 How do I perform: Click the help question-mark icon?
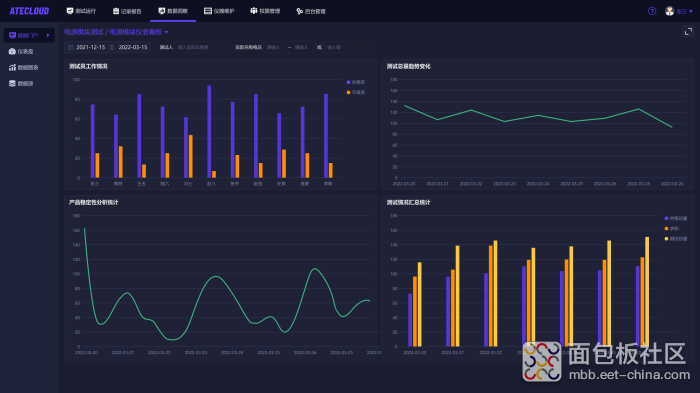[x=652, y=11]
